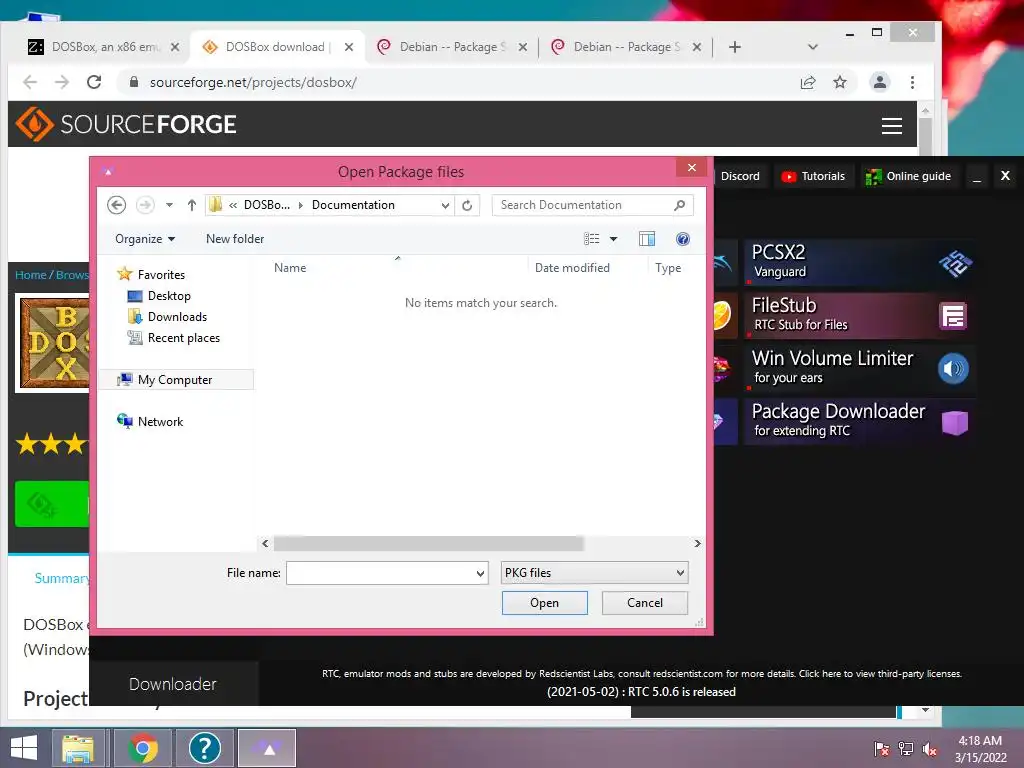Open the PKG files type dropdown
Viewport: 1024px width, 768px height.
tap(594, 573)
